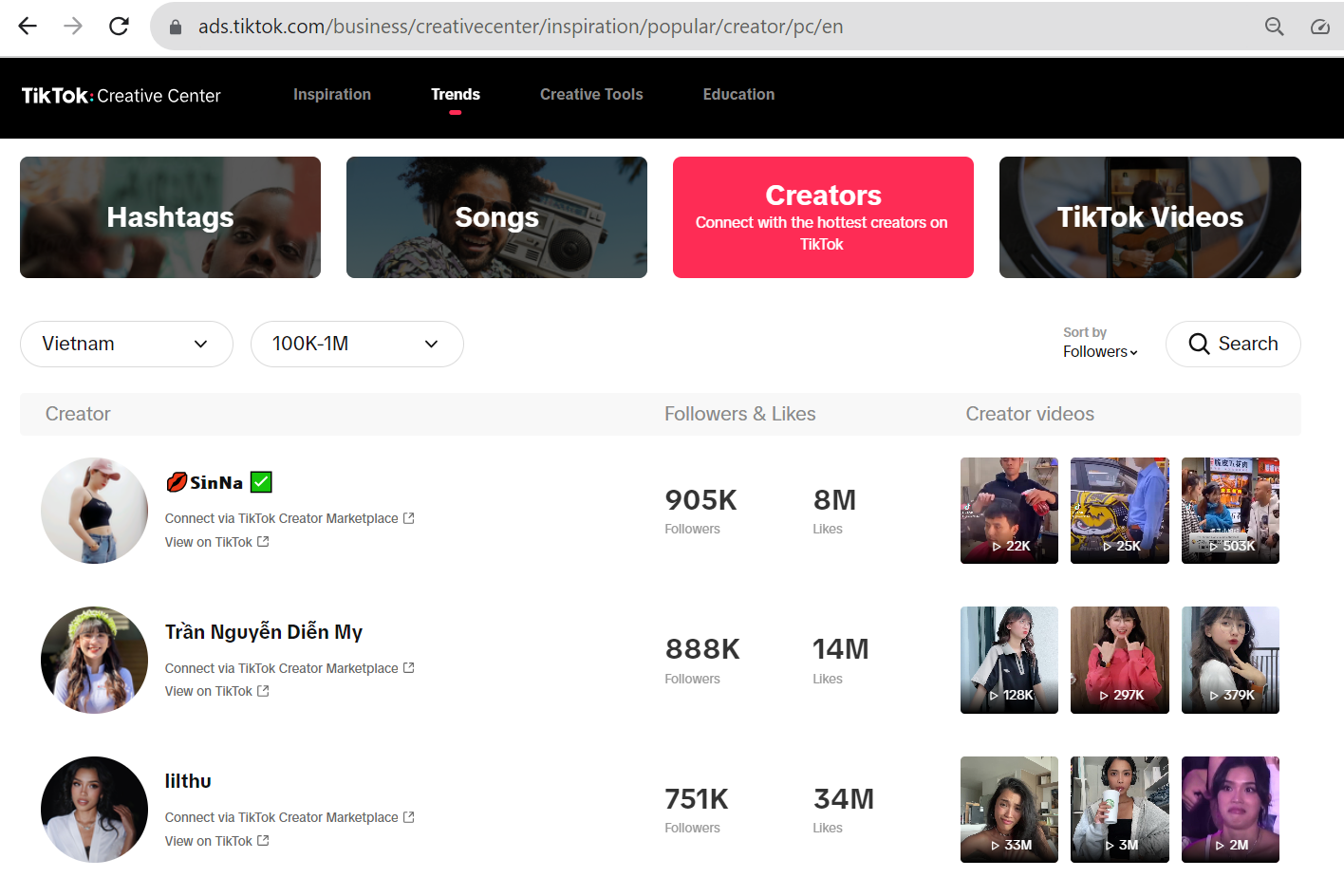Click the 34M likes count
Viewport: 1344px width, 896px height.
point(844,799)
